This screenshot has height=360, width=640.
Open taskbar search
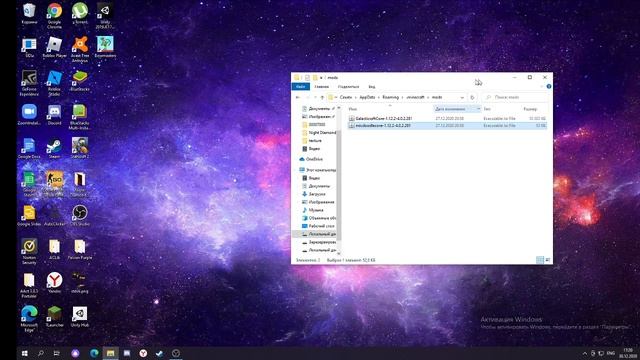(40, 353)
